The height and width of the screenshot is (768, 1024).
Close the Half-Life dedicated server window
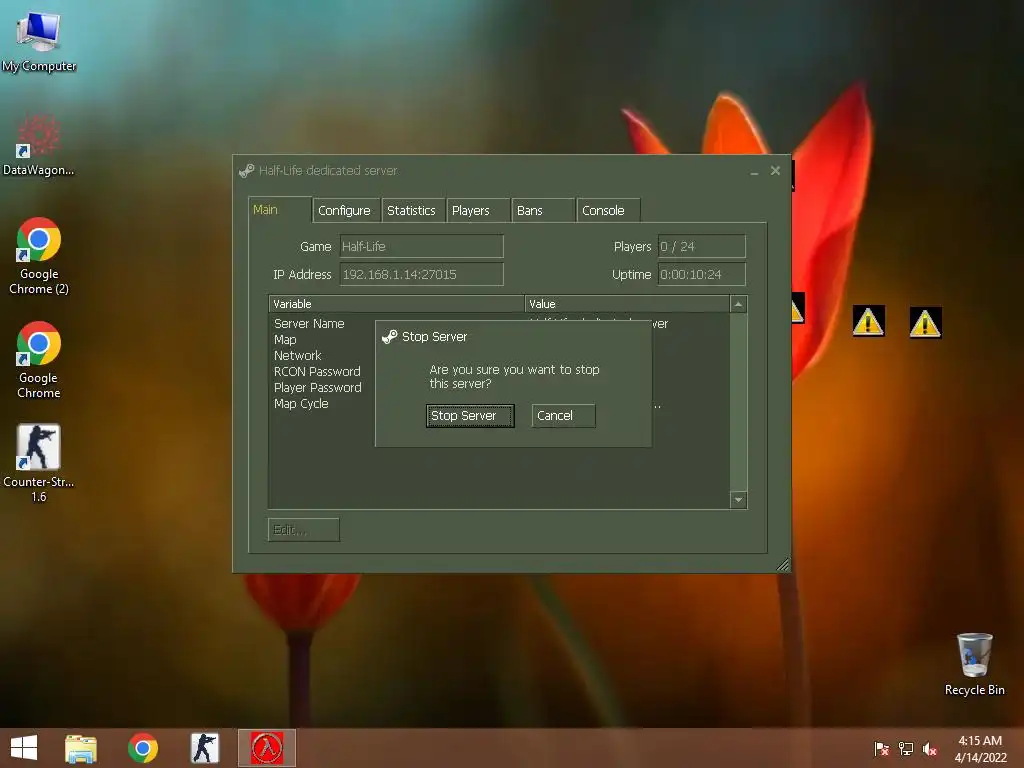point(775,170)
